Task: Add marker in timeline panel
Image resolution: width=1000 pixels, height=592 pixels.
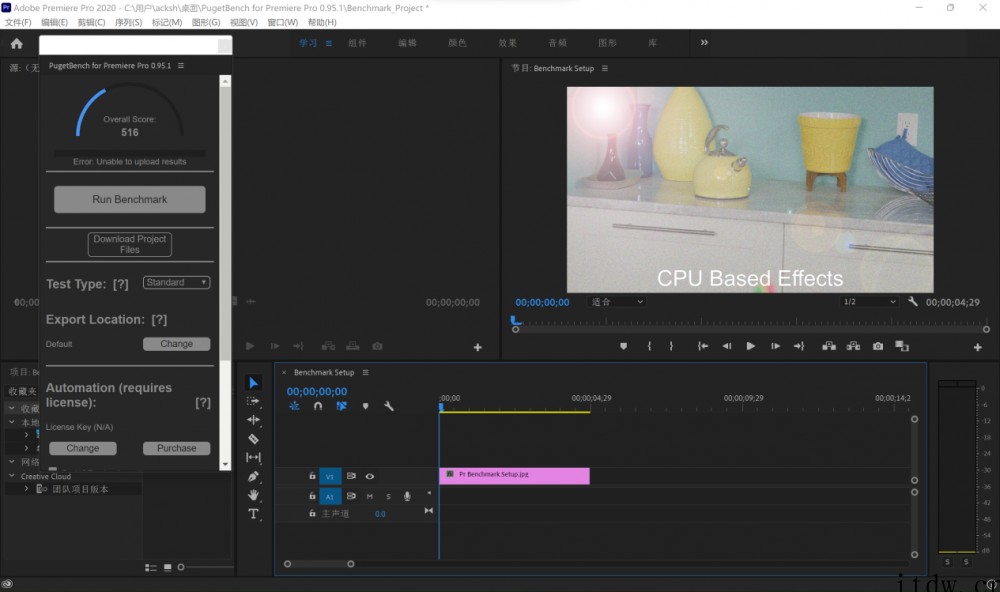Action: point(365,406)
